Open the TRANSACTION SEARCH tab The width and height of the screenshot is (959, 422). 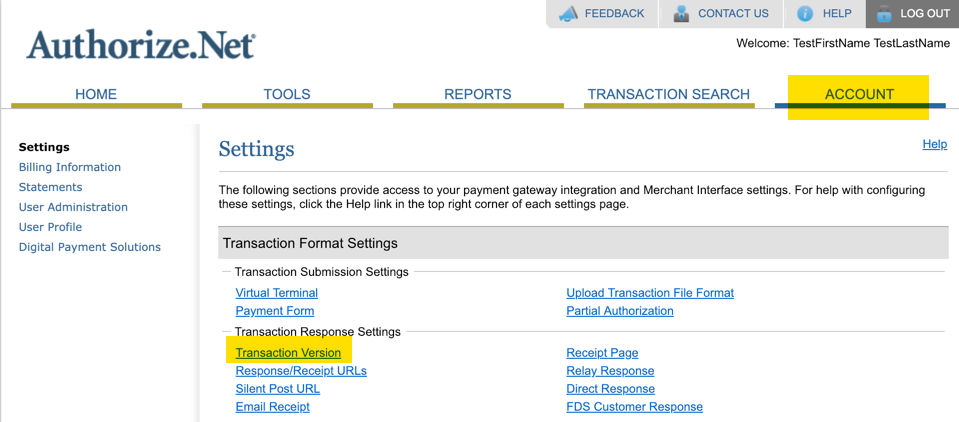pos(668,94)
